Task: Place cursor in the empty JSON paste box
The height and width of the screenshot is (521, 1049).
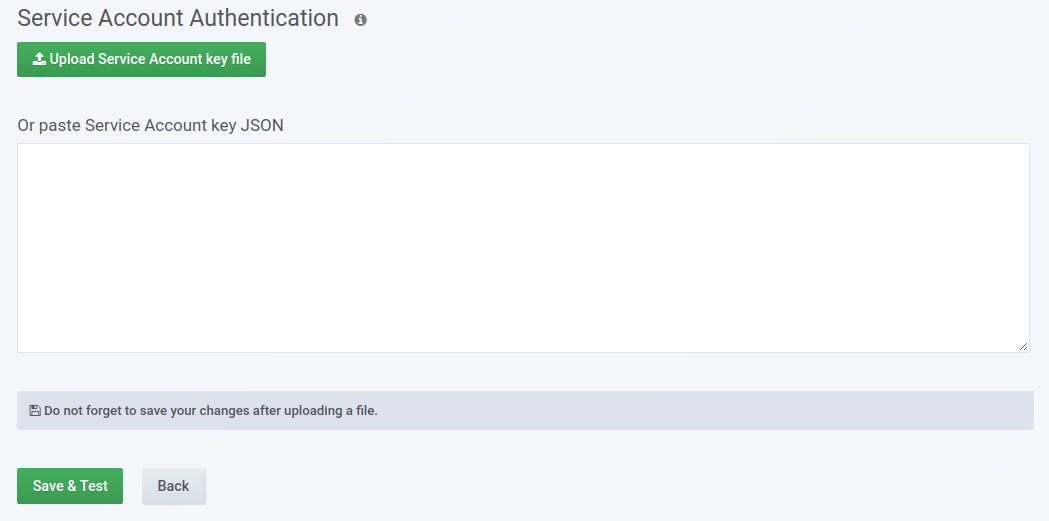Action: [x=523, y=248]
